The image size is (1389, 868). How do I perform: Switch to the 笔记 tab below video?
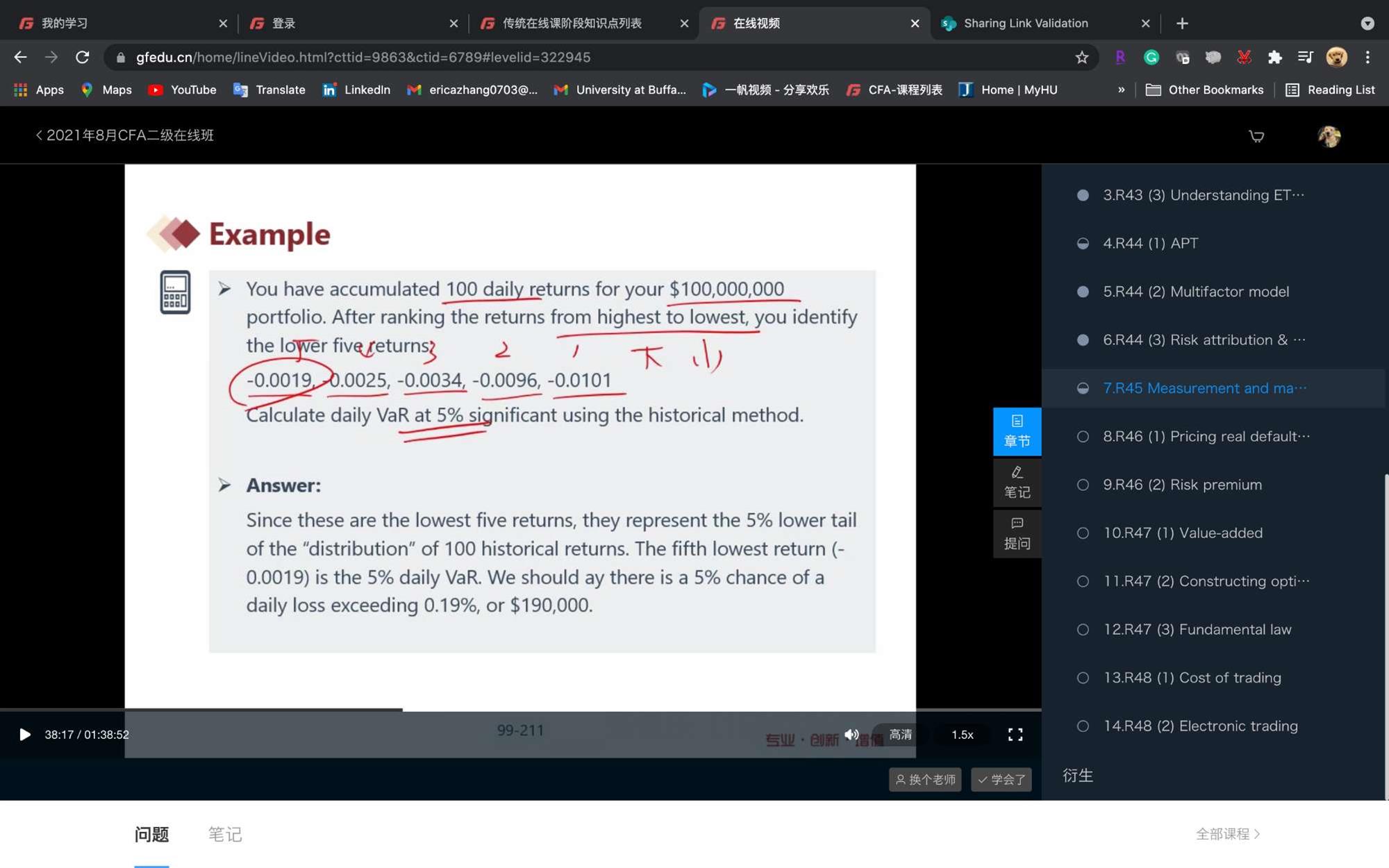click(225, 834)
